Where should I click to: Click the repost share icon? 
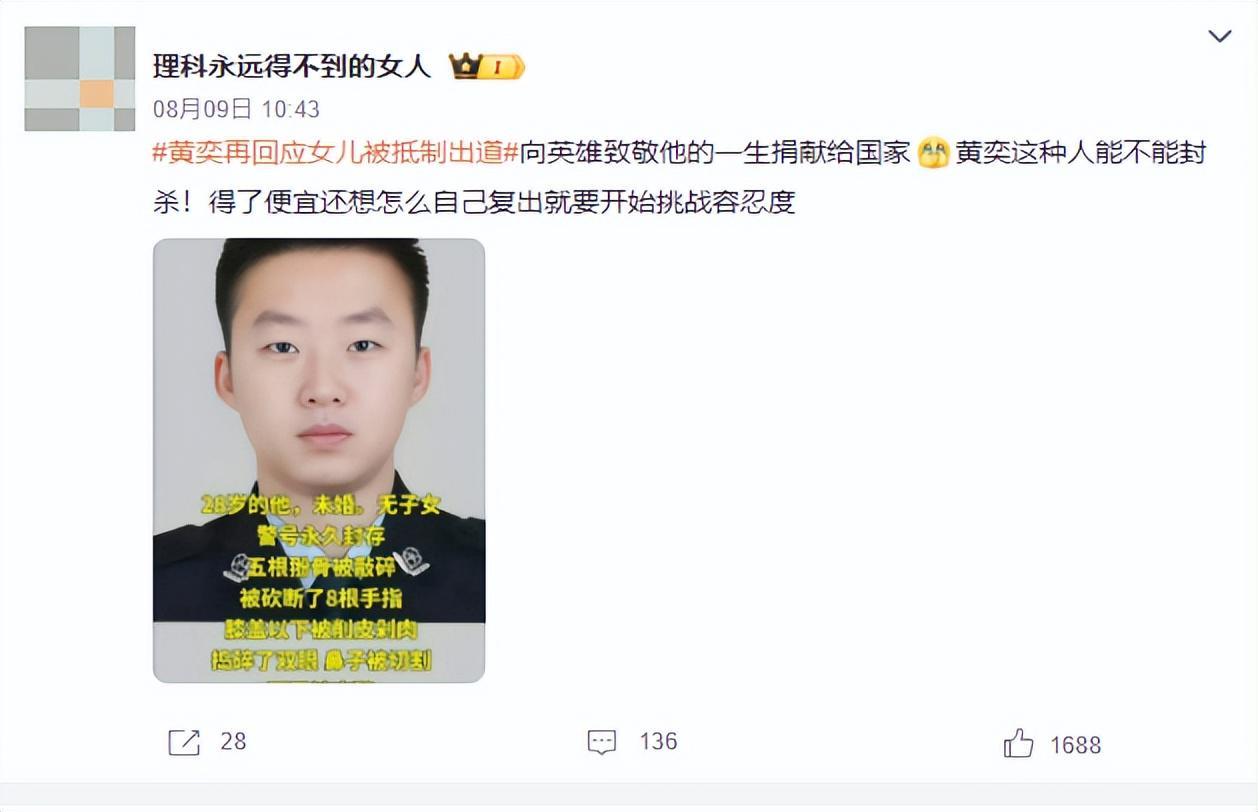tap(184, 742)
